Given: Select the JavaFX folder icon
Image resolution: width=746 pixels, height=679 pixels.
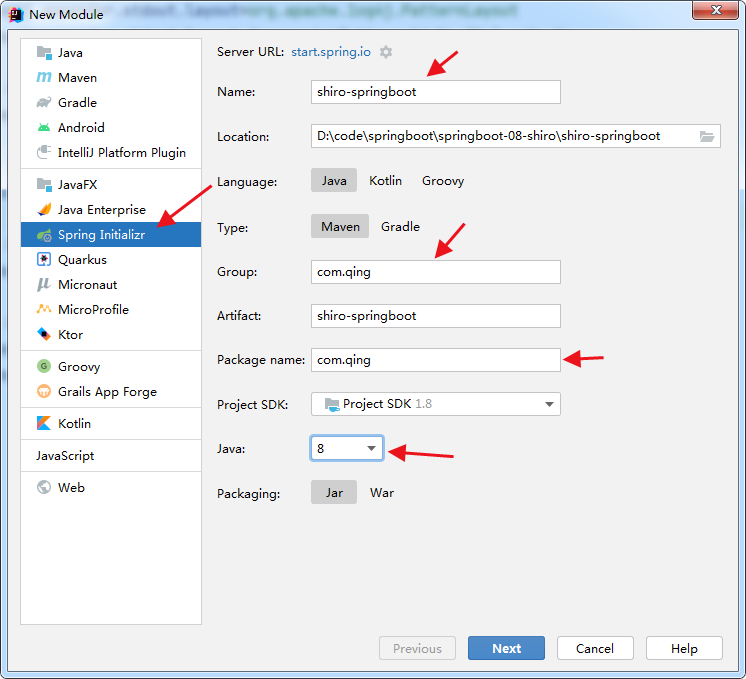Looking at the screenshot, I should [44, 184].
